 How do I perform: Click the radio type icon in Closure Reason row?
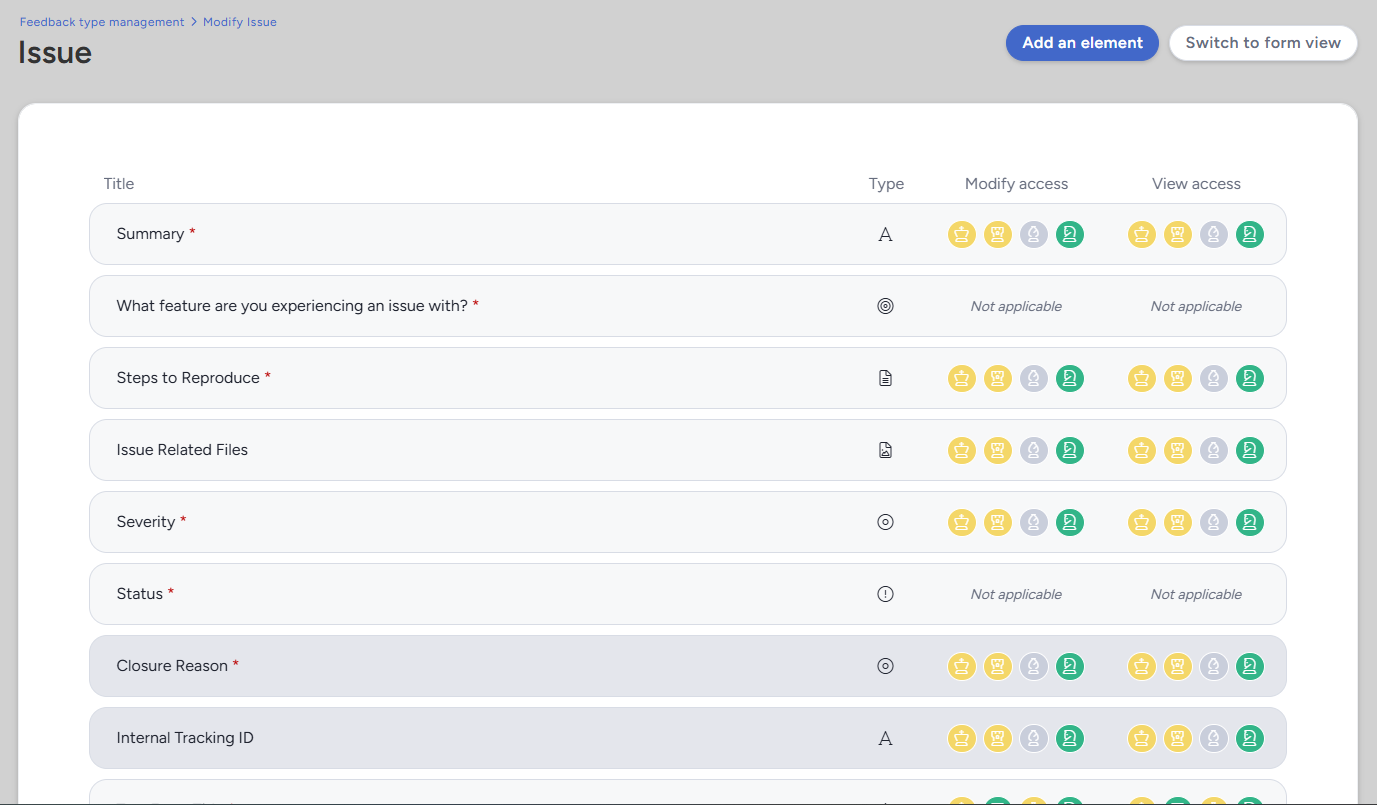pos(885,666)
